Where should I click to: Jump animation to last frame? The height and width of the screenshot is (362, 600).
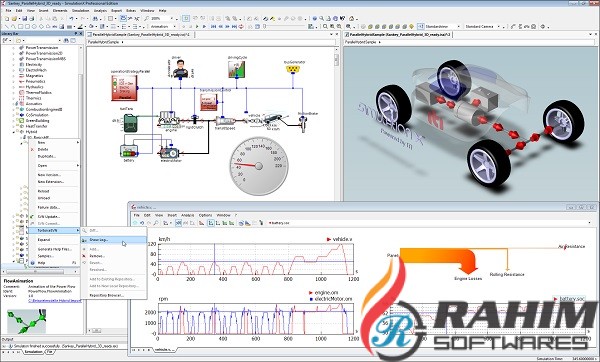[234, 26]
